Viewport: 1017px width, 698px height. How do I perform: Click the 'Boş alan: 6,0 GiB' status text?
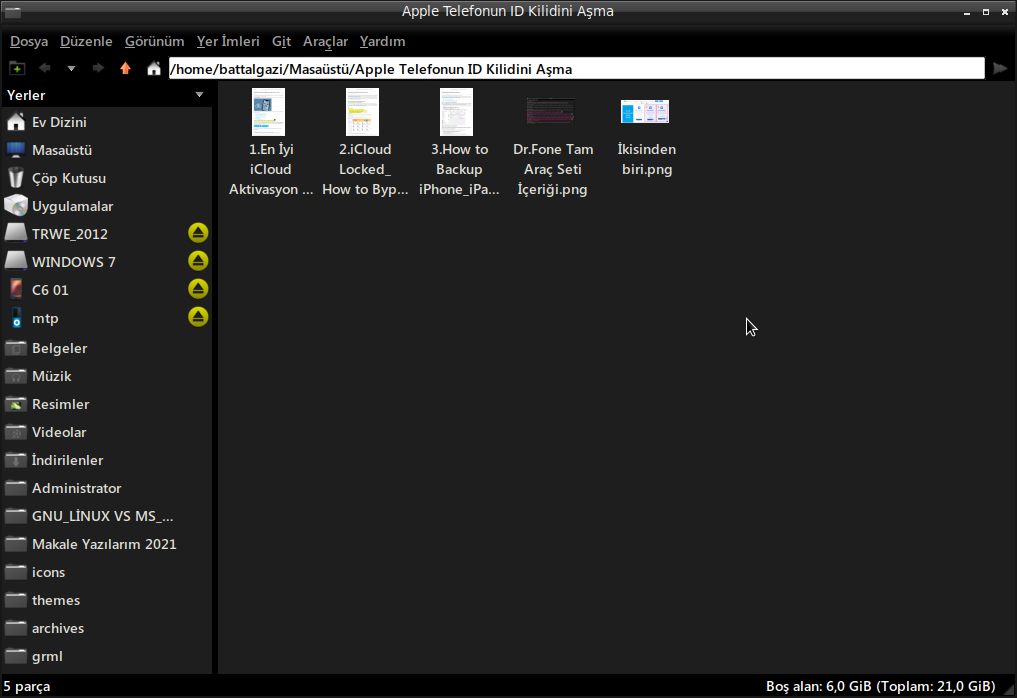click(x=881, y=686)
